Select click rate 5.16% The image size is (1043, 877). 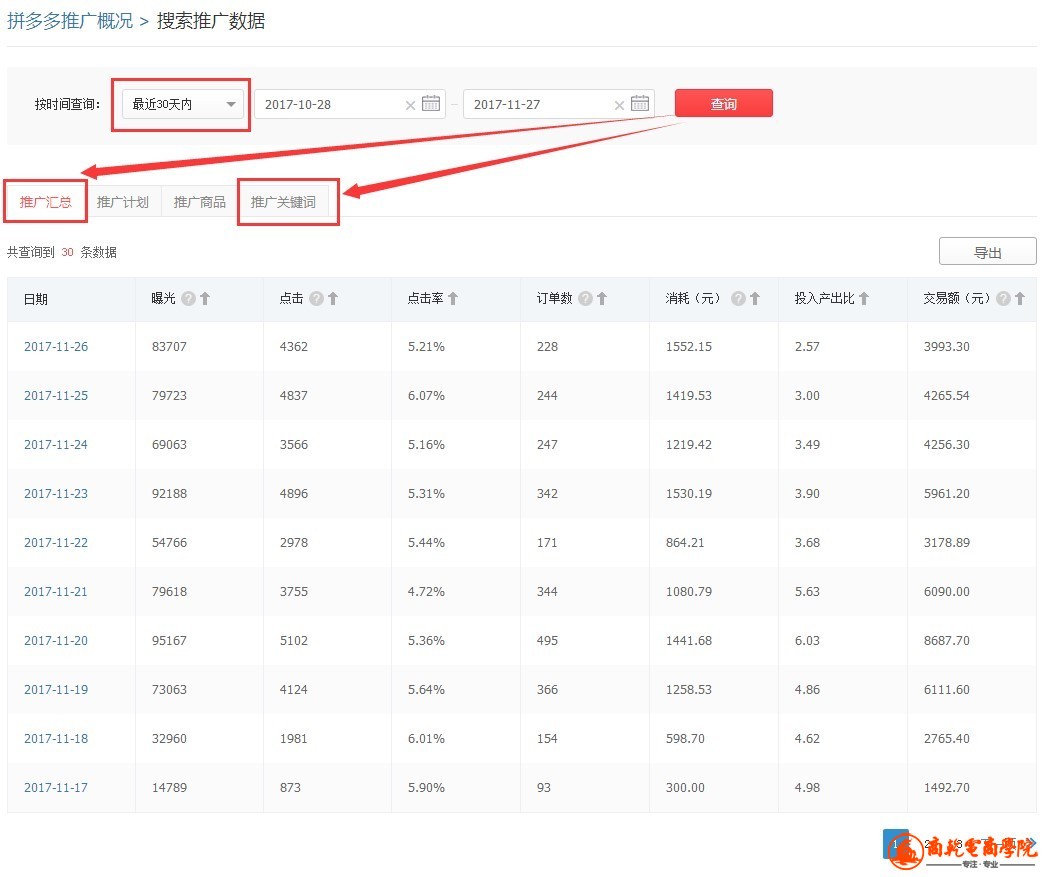426,444
